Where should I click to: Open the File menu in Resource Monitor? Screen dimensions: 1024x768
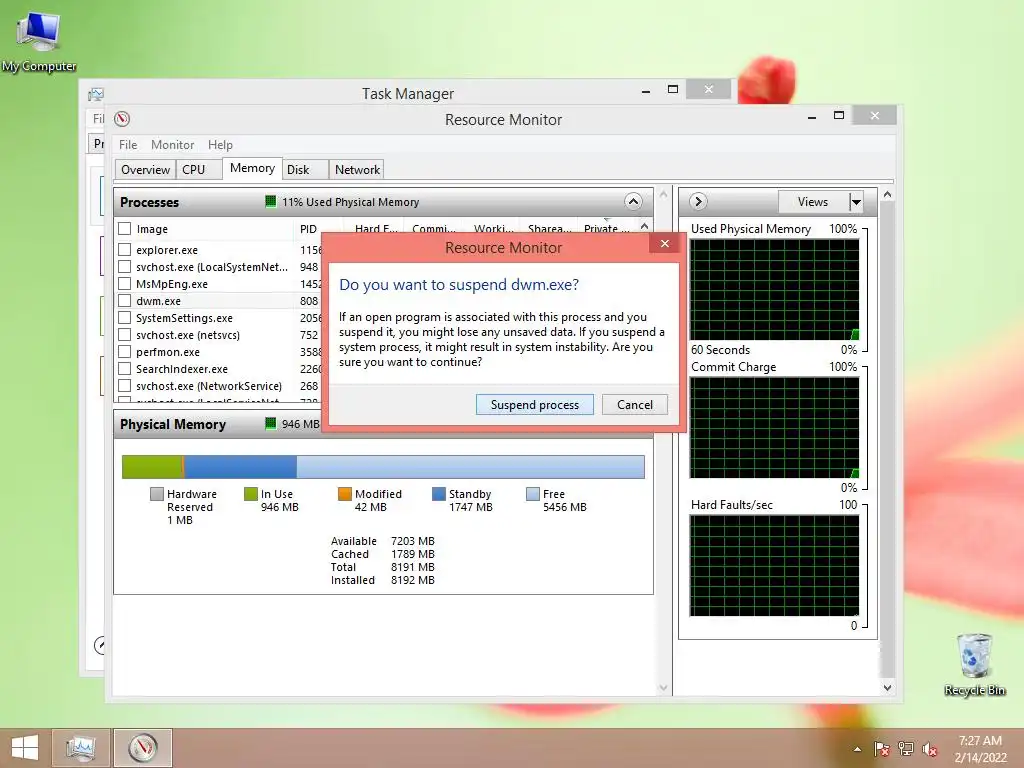point(128,144)
